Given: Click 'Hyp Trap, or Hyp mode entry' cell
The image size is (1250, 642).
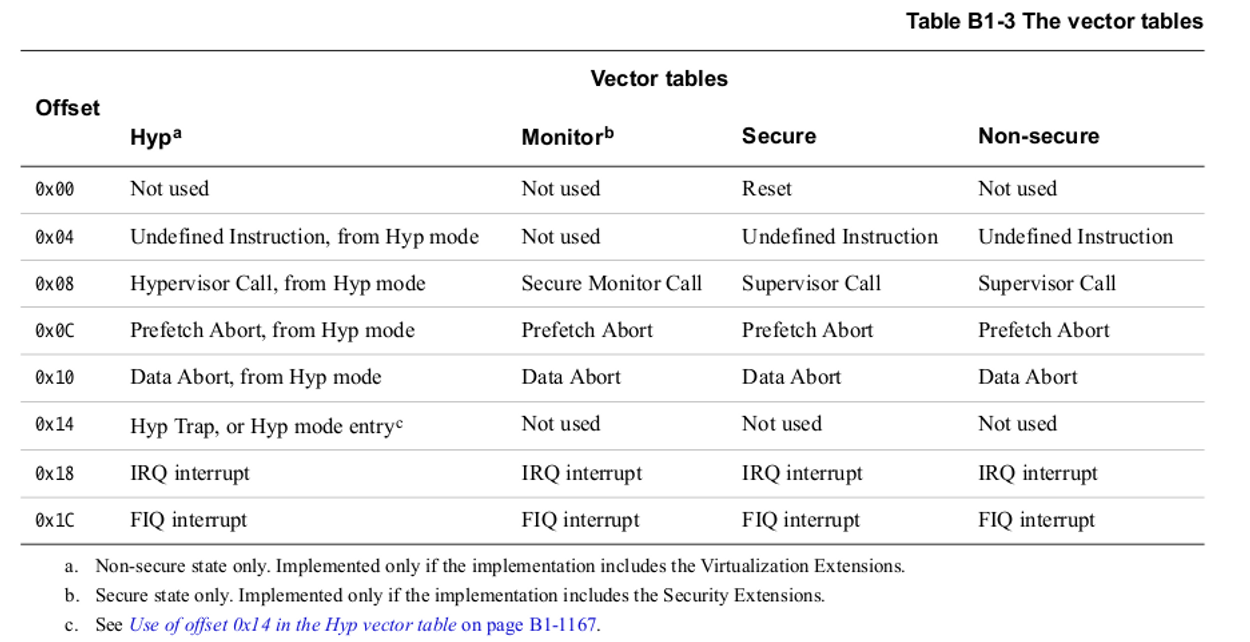Looking at the screenshot, I should coord(266,426).
